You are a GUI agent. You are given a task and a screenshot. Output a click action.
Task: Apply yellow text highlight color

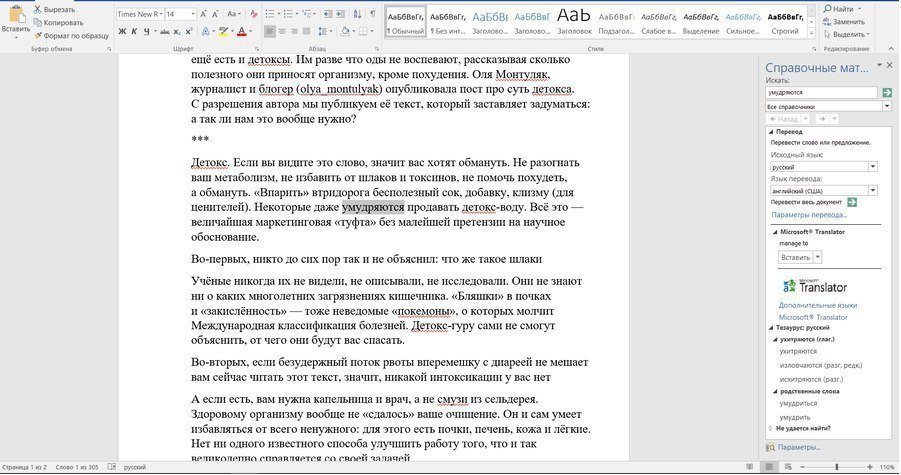click(223, 32)
